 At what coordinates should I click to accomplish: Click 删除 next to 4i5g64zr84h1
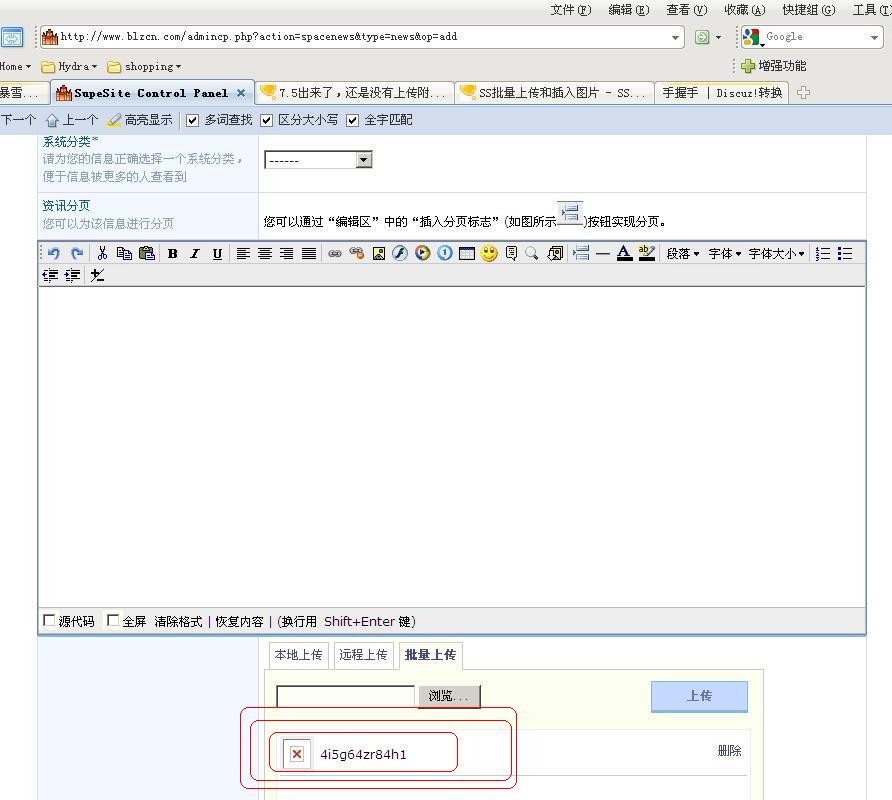tap(729, 751)
